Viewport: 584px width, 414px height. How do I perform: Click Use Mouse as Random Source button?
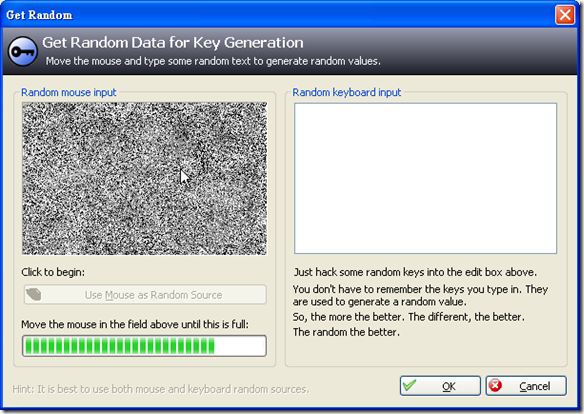click(x=145, y=295)
